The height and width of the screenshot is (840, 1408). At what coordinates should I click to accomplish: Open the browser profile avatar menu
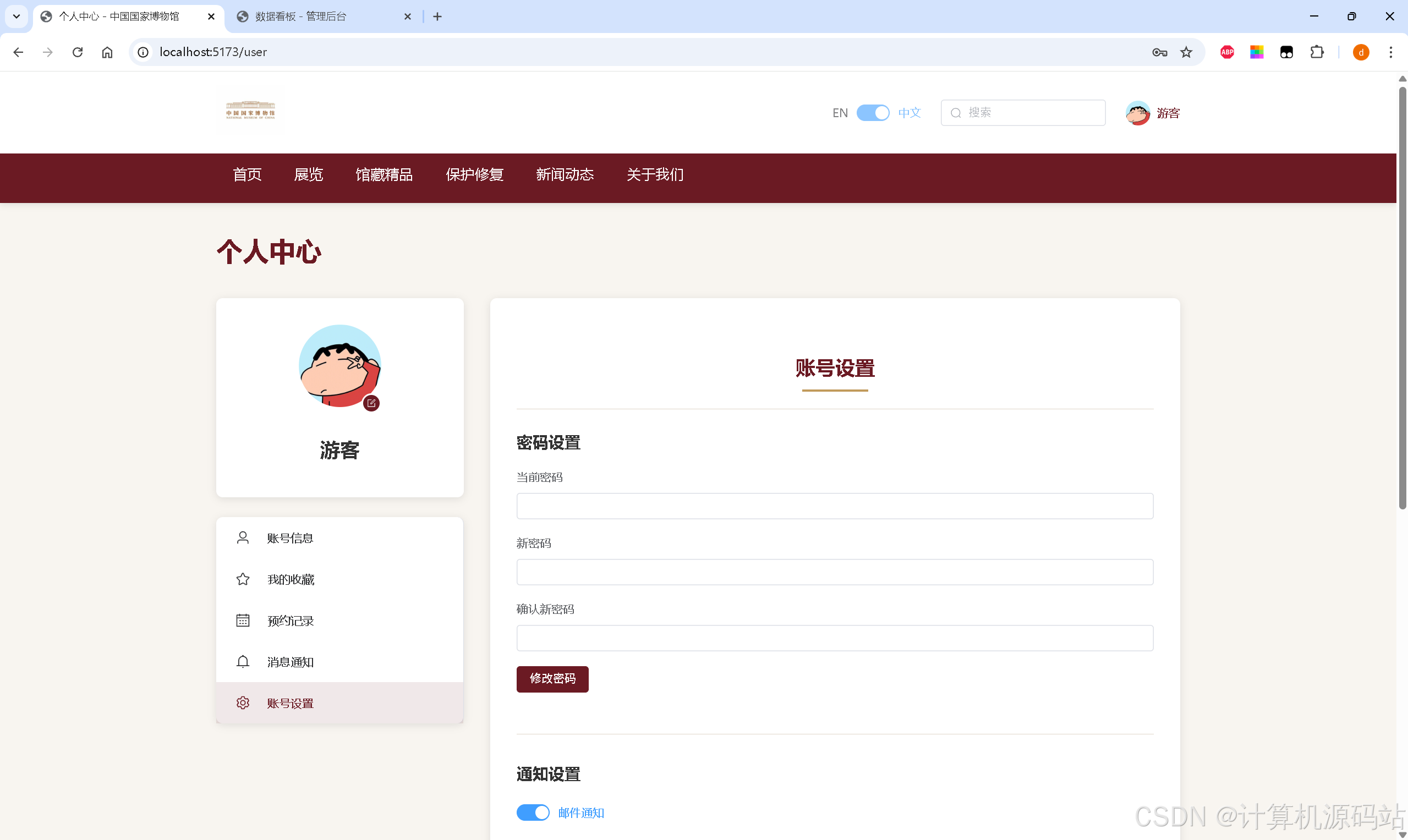1361,52
